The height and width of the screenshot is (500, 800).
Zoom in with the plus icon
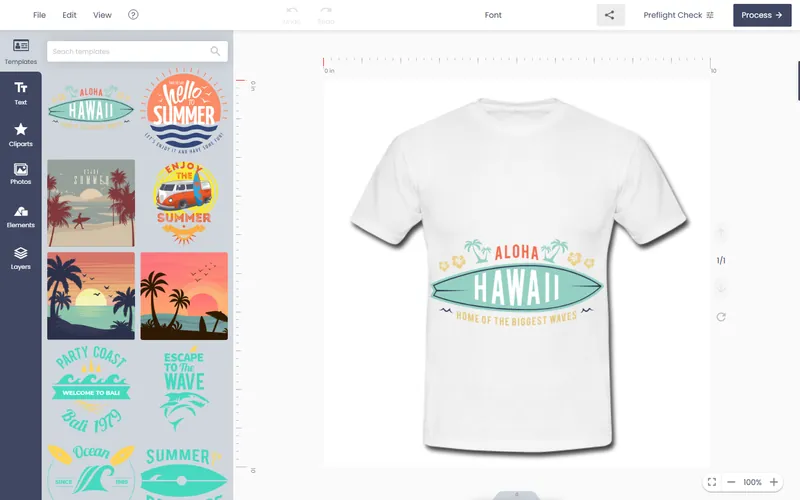coord(774,482)
